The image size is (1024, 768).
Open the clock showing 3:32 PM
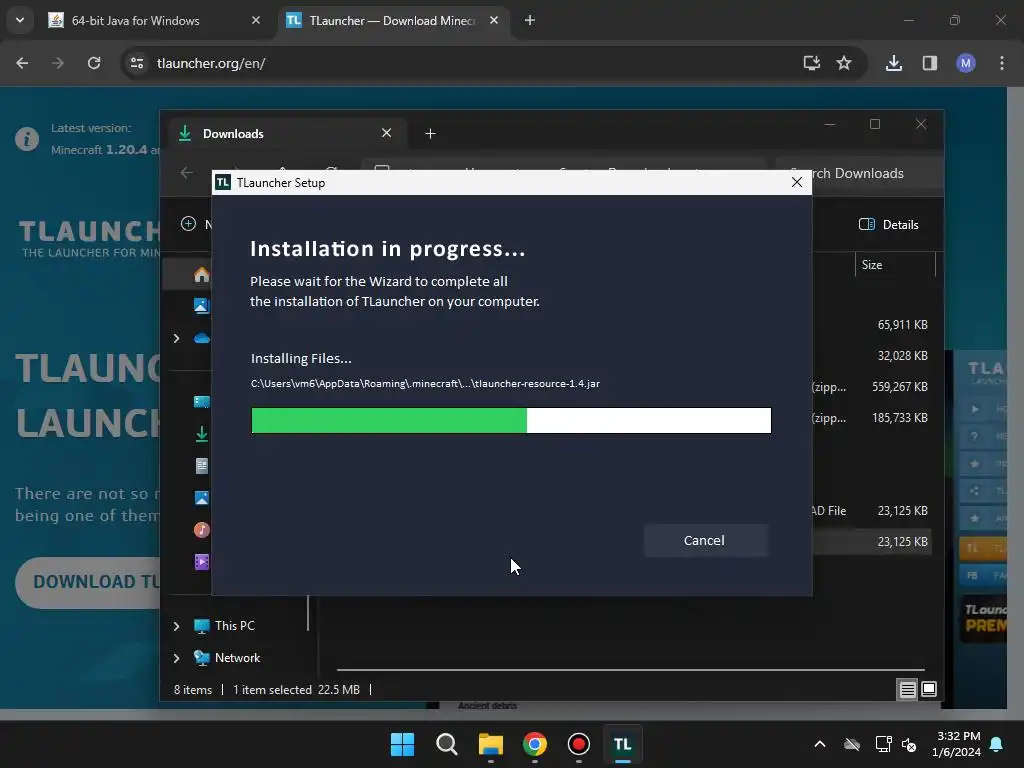pyautogui.click(x=957, y=744)
